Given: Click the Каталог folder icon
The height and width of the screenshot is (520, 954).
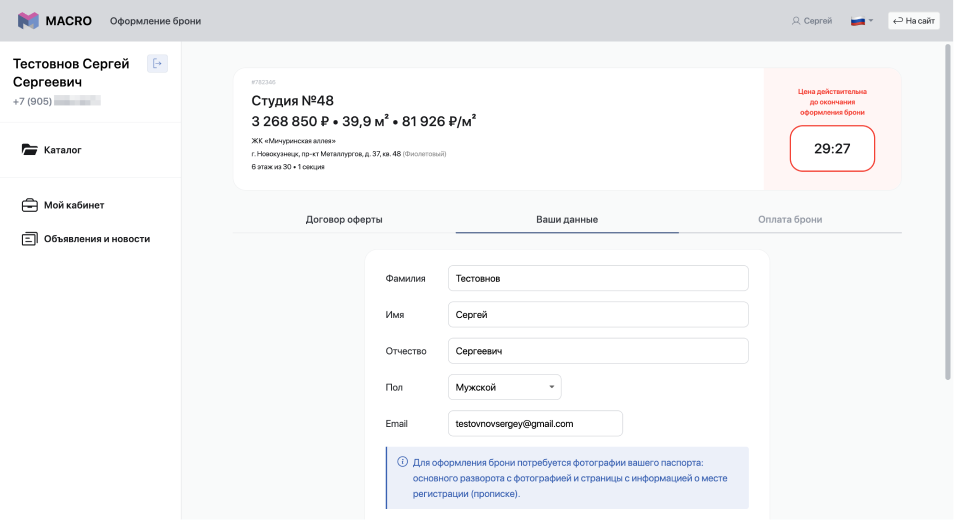Looking at the screenshot, I should pyautogui.click(x=29, y=150).
